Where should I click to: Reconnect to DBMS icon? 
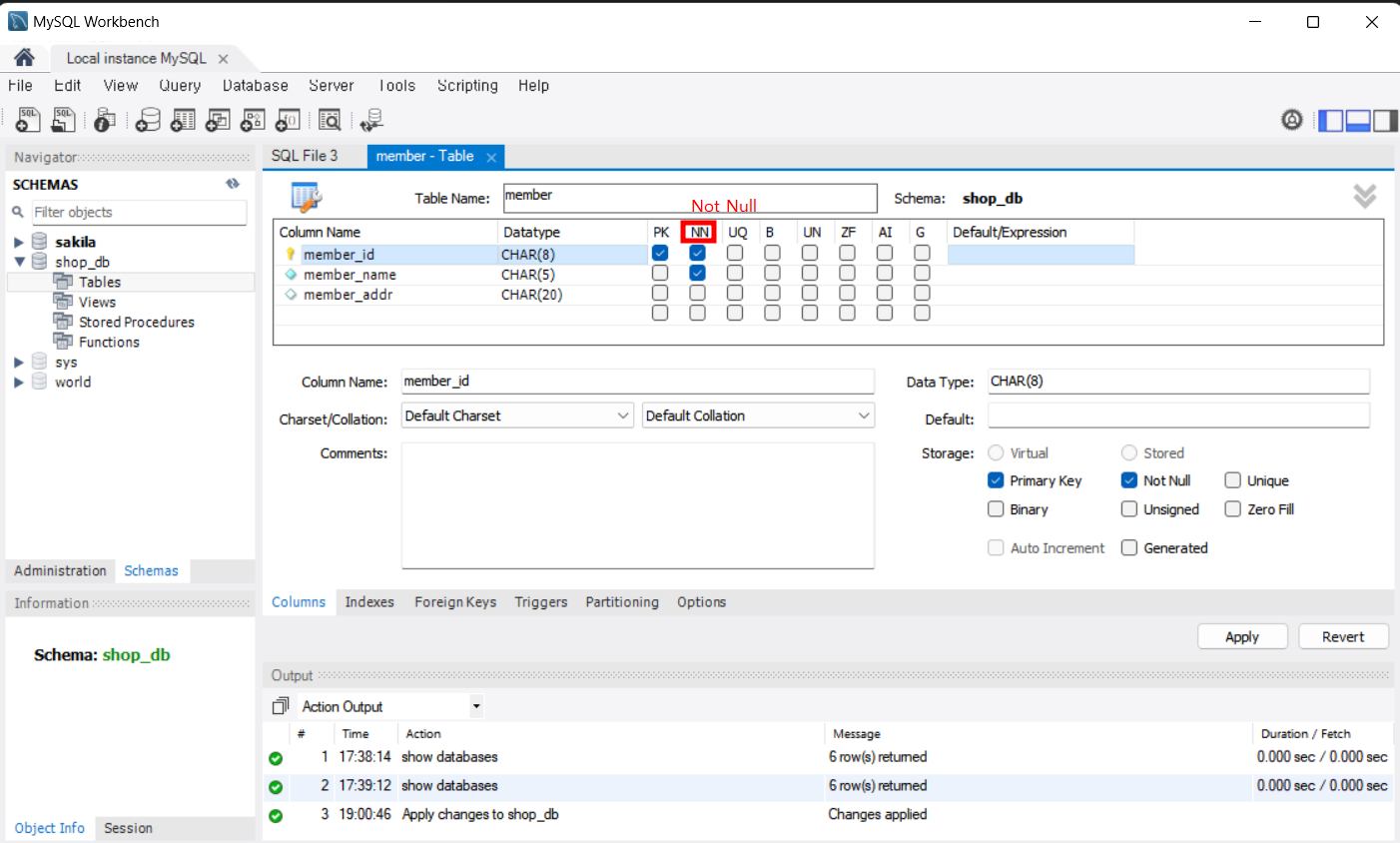371,120
